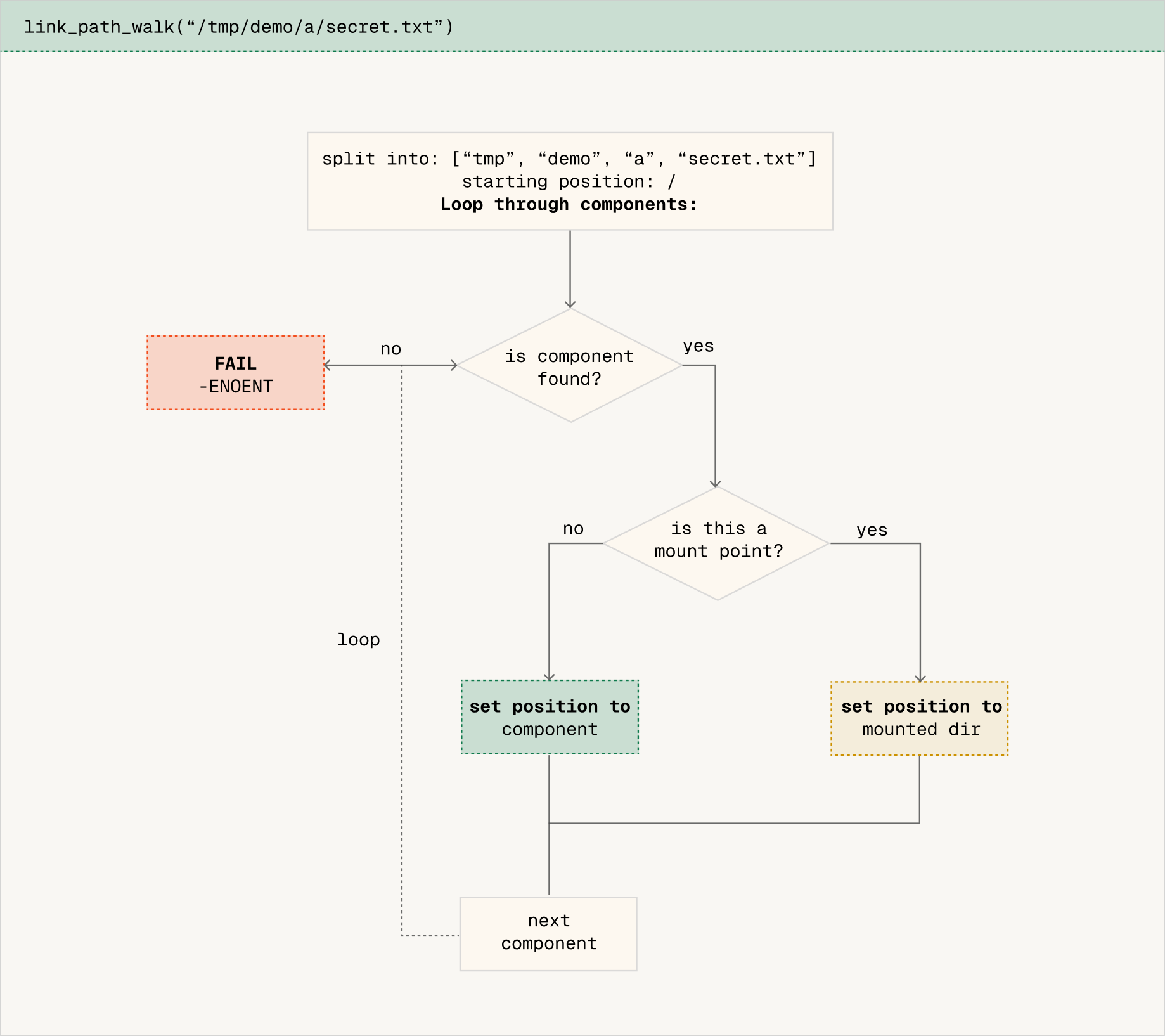Click the 'yes' label near mount point diamond
This screenshot has width=1165, height=1036.
point(872,531)
